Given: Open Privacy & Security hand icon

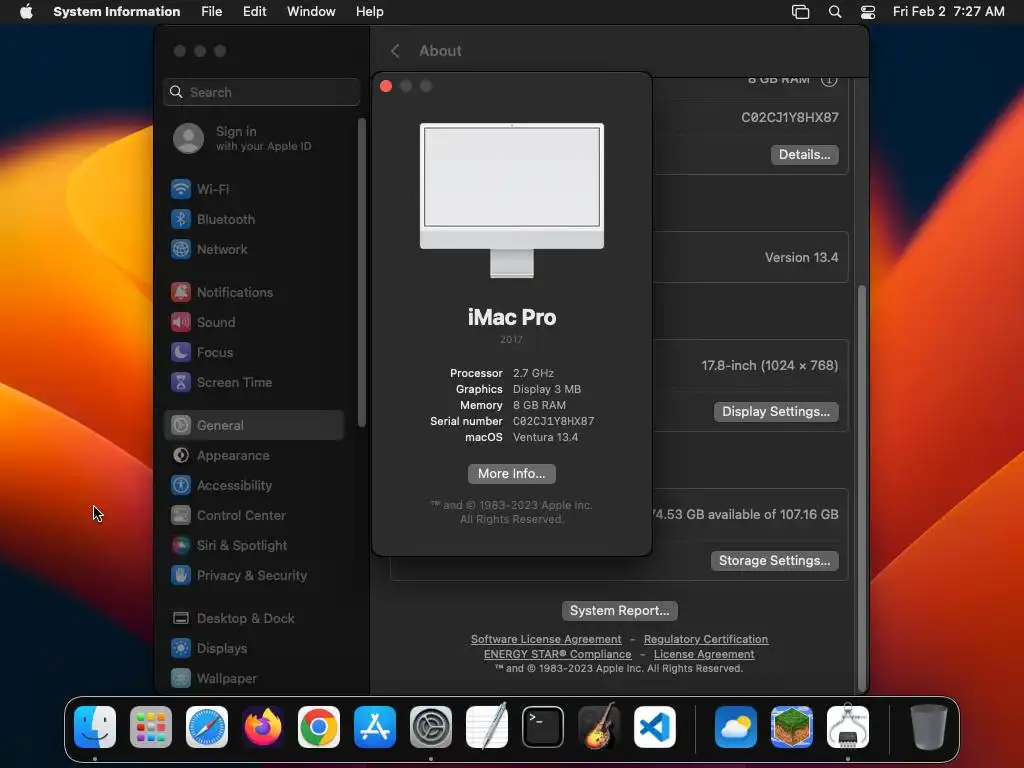Looking at the screenshot, I should click(x=181, y=575).
